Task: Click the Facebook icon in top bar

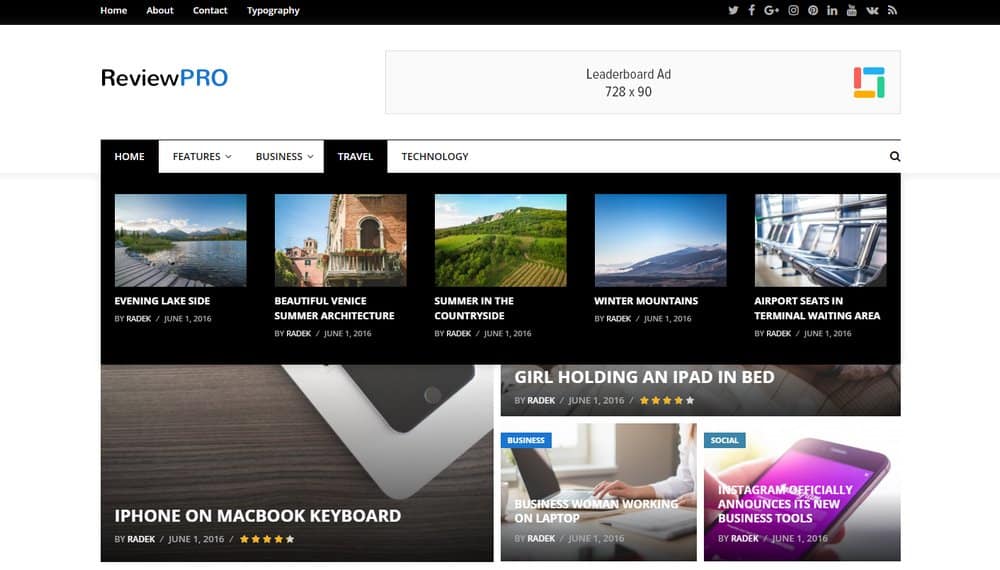Action: point(752,10)
